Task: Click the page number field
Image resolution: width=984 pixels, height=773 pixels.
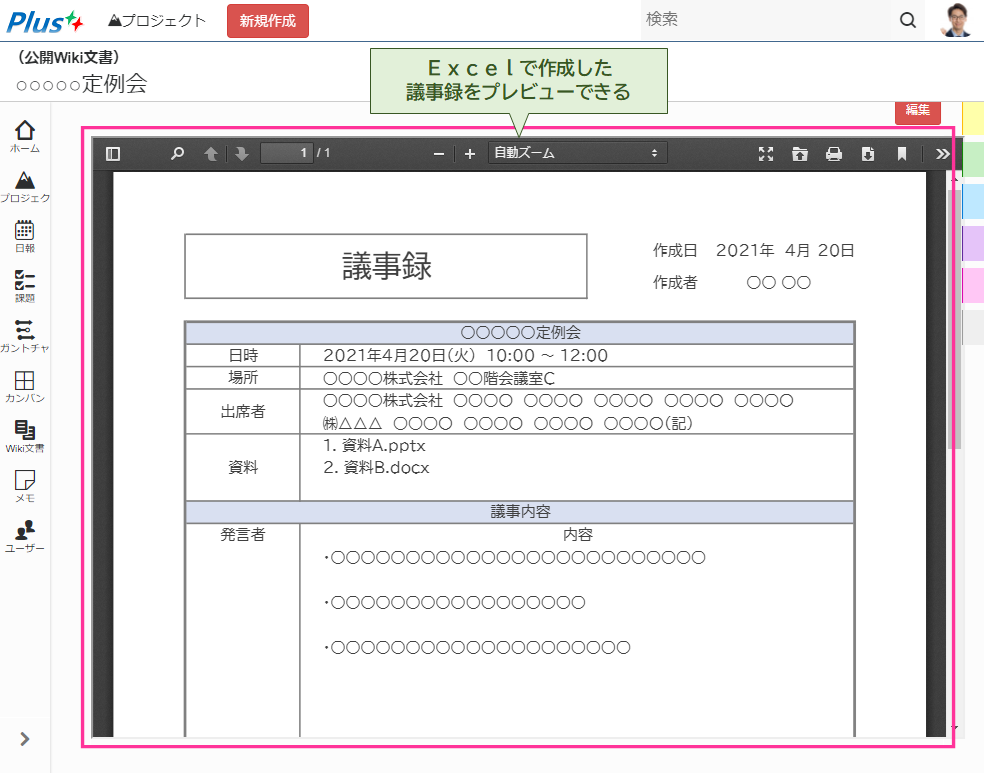Action: pyautogui.click(x=286, y=153)
